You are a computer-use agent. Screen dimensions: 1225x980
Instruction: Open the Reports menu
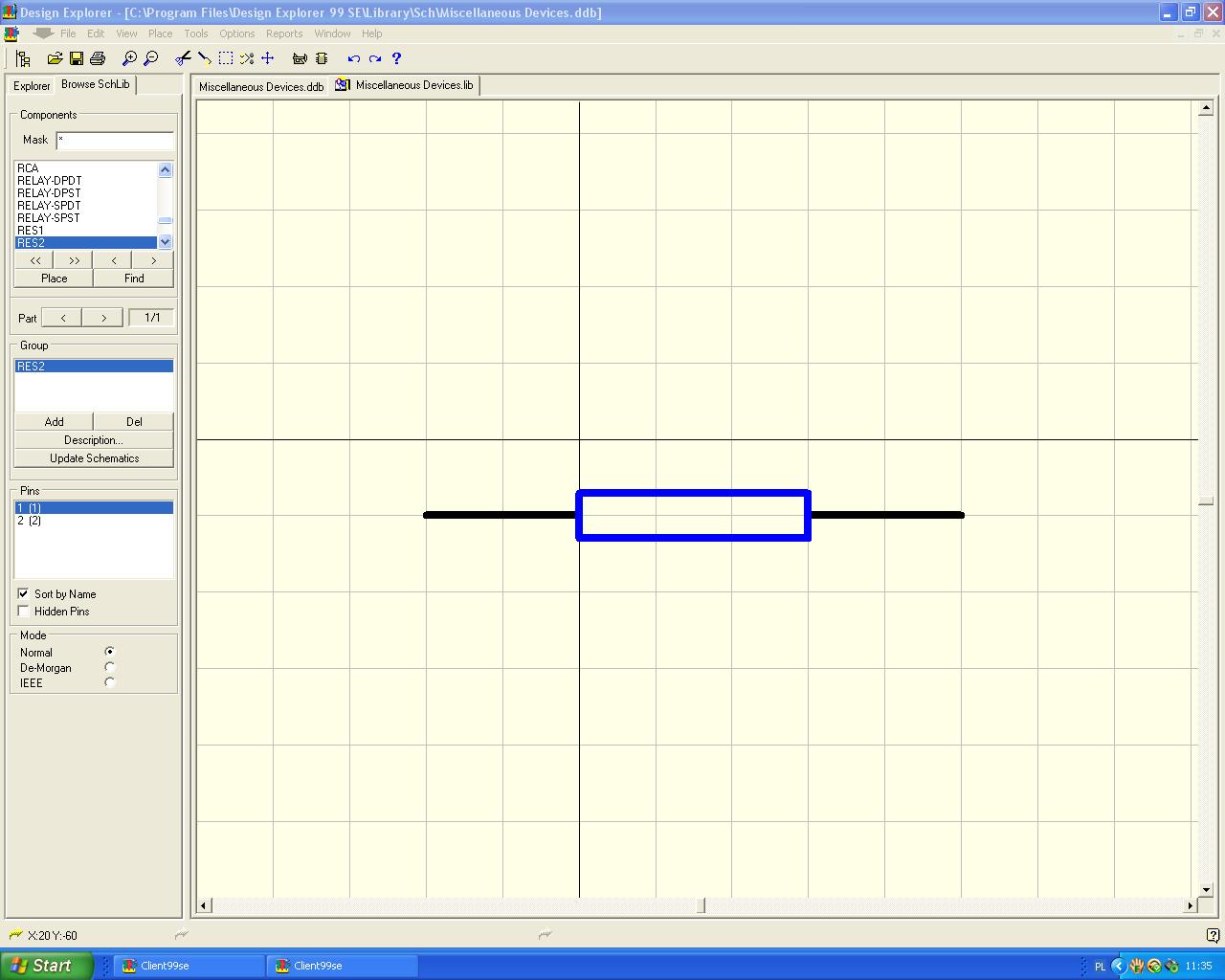point(284,33)
